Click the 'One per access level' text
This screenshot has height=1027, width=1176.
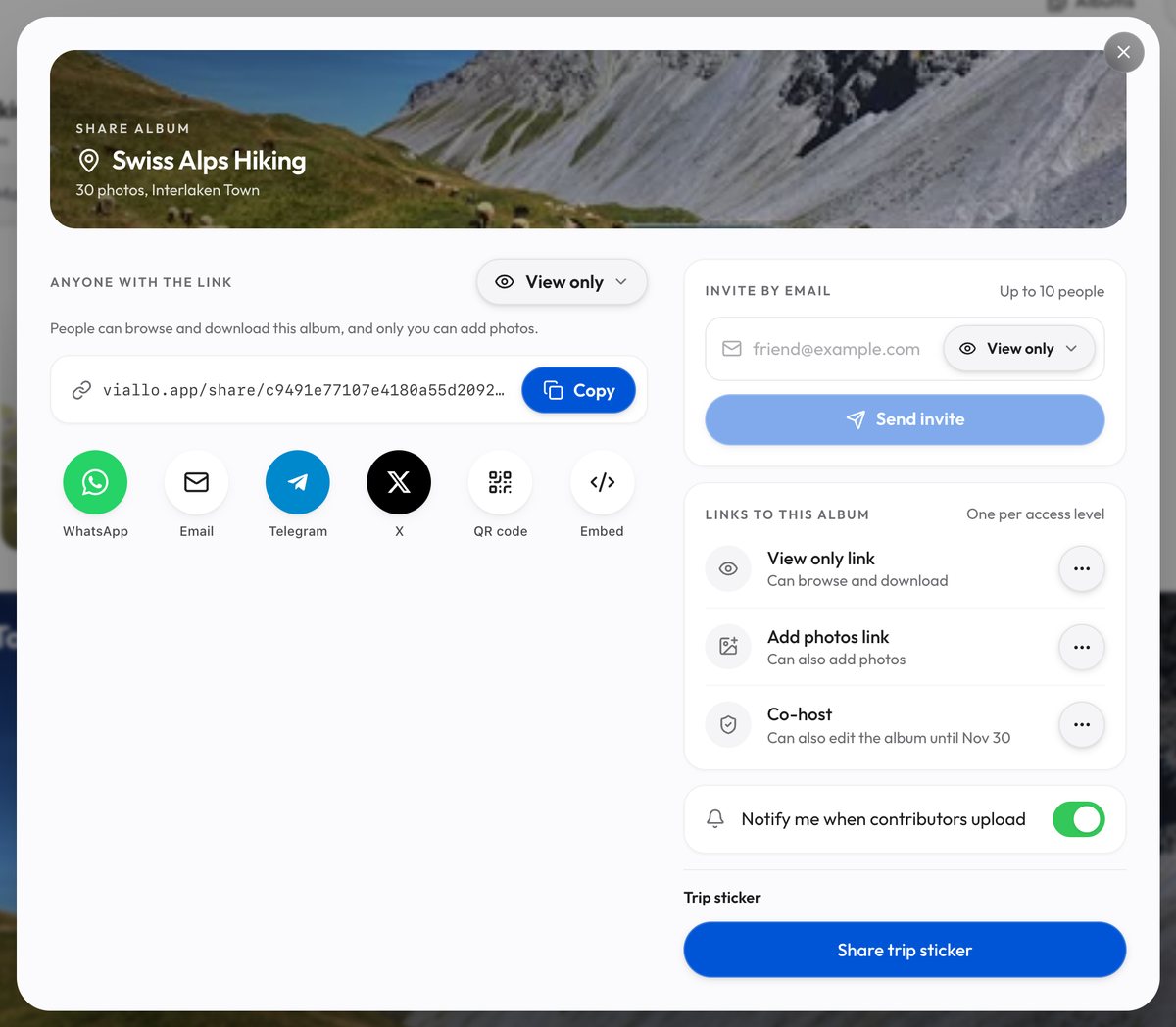[1035, 514]
